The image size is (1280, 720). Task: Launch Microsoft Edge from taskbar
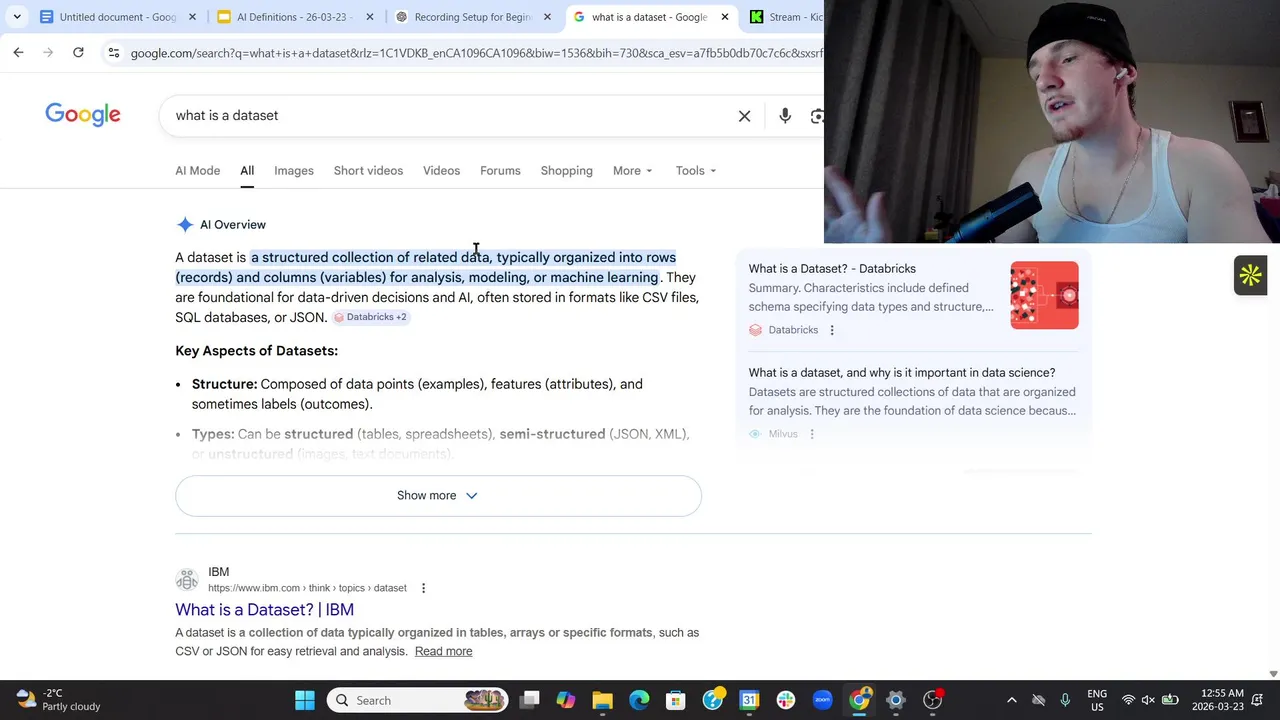(x=639, y=700)
